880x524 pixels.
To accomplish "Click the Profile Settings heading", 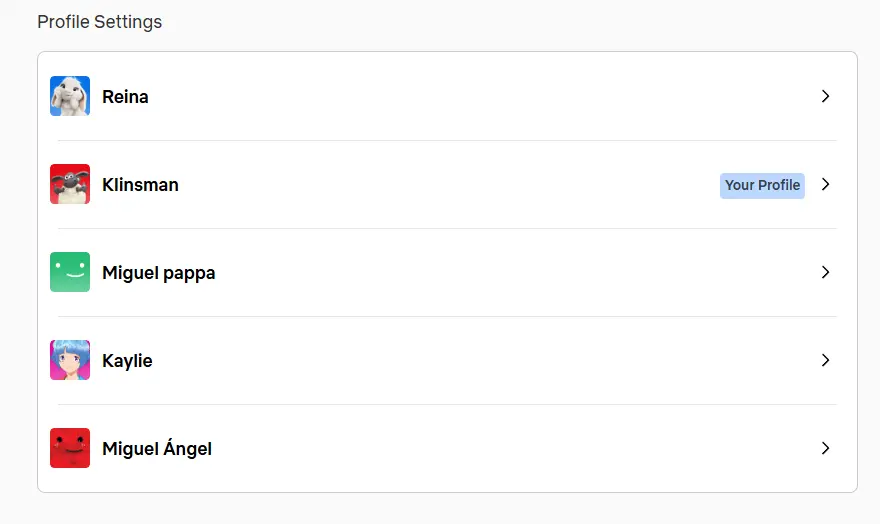I will [x=99, y=22].
